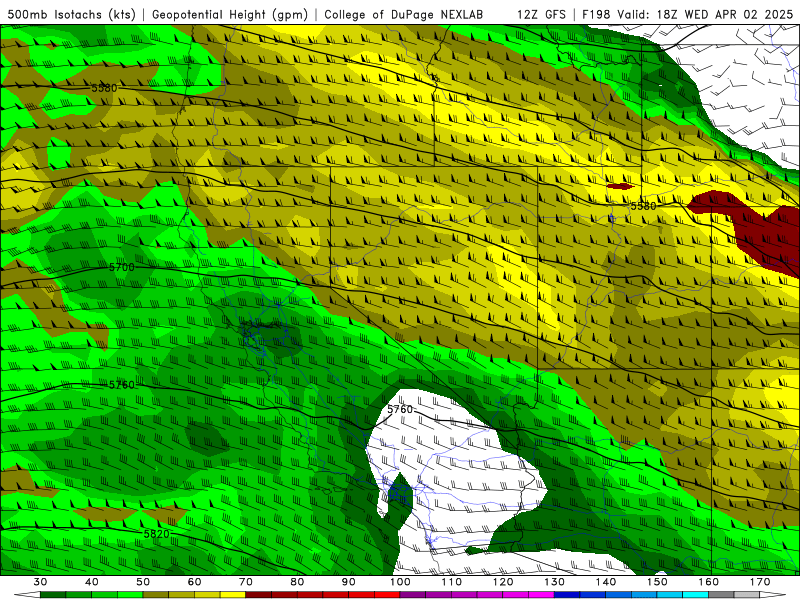Click the 140 value on the color scale
Viewport: 800px width, 600px height.
tap(606, 582)
